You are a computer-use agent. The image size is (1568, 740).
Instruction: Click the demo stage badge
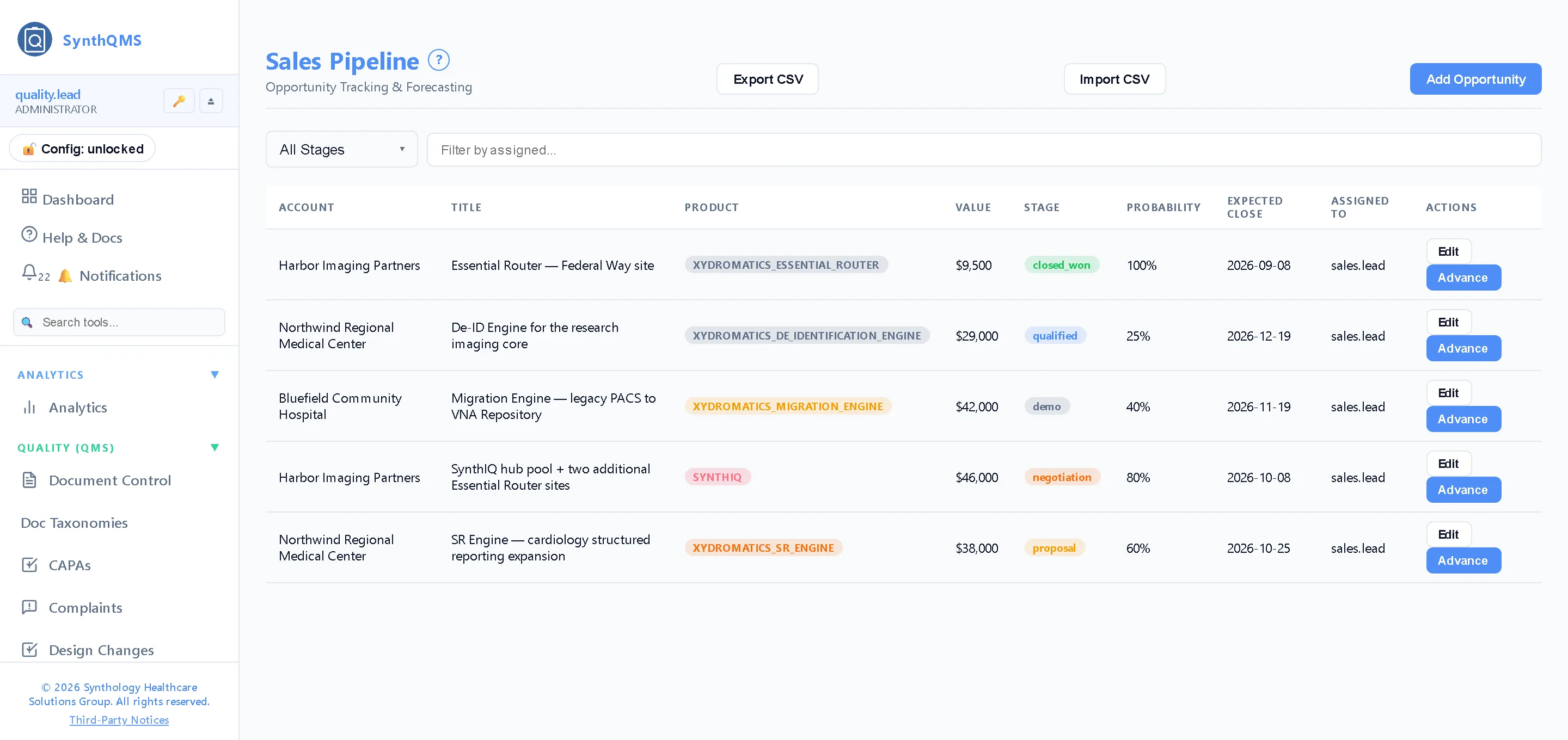[x=1046, y=406]
